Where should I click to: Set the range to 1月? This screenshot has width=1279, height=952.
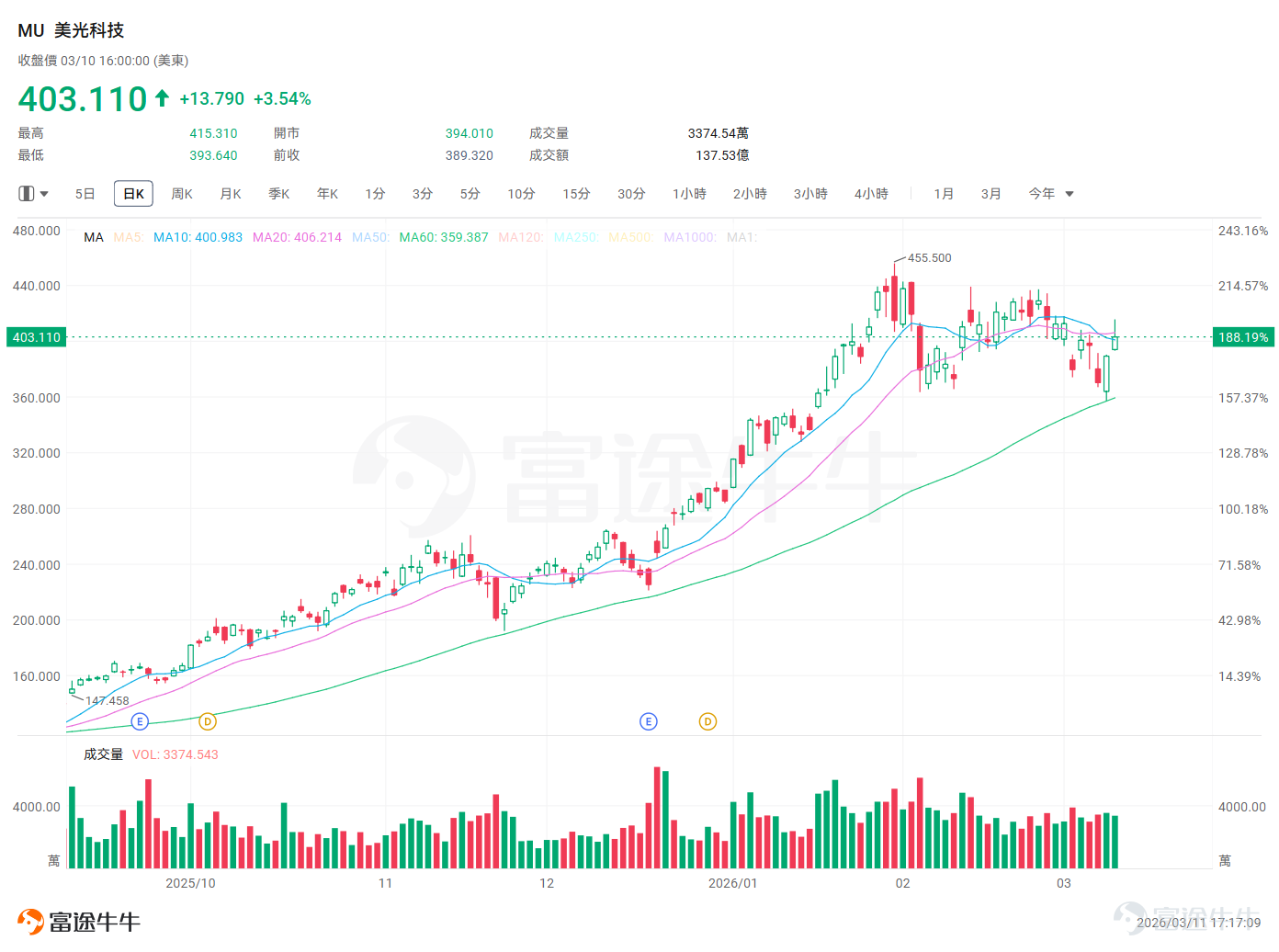pyautogui.click(x=944, y=194)
